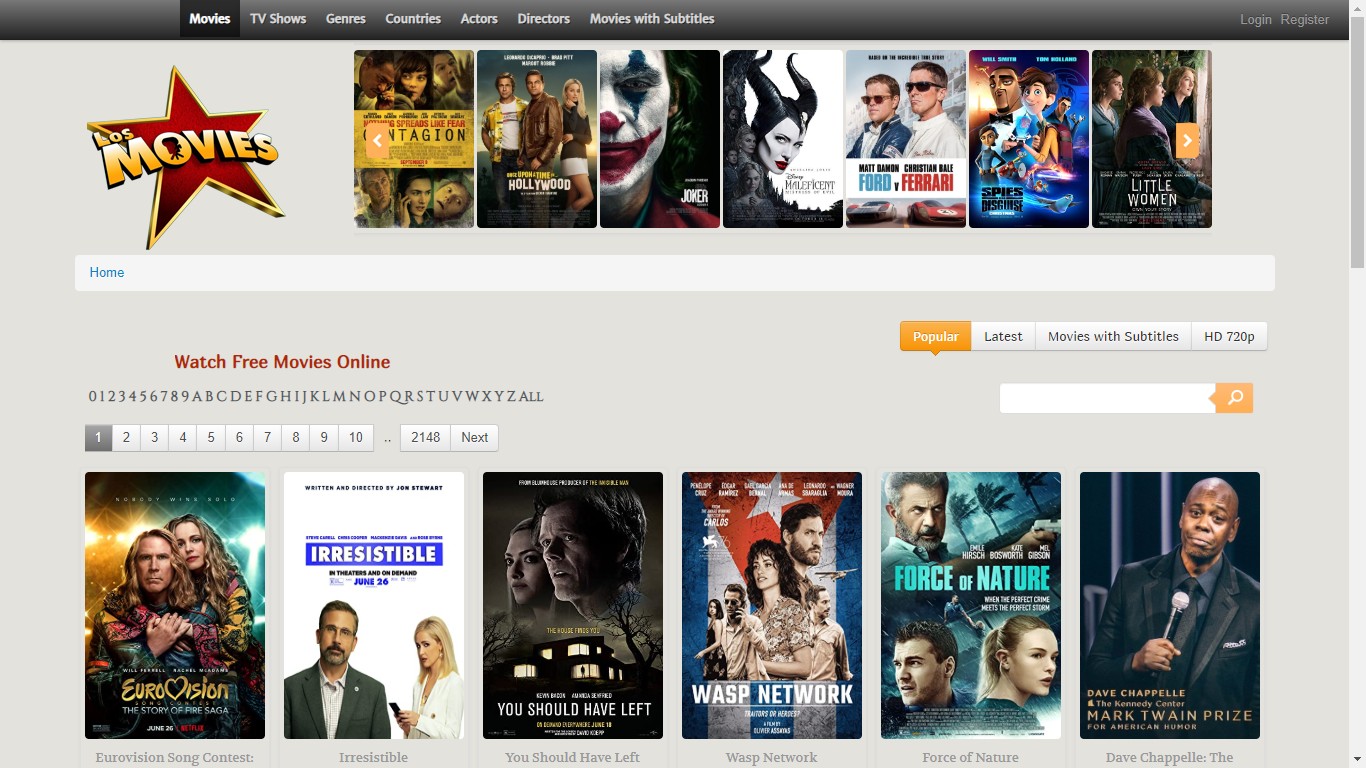
Task: Click the Register link
Action: coord(1305,20)
